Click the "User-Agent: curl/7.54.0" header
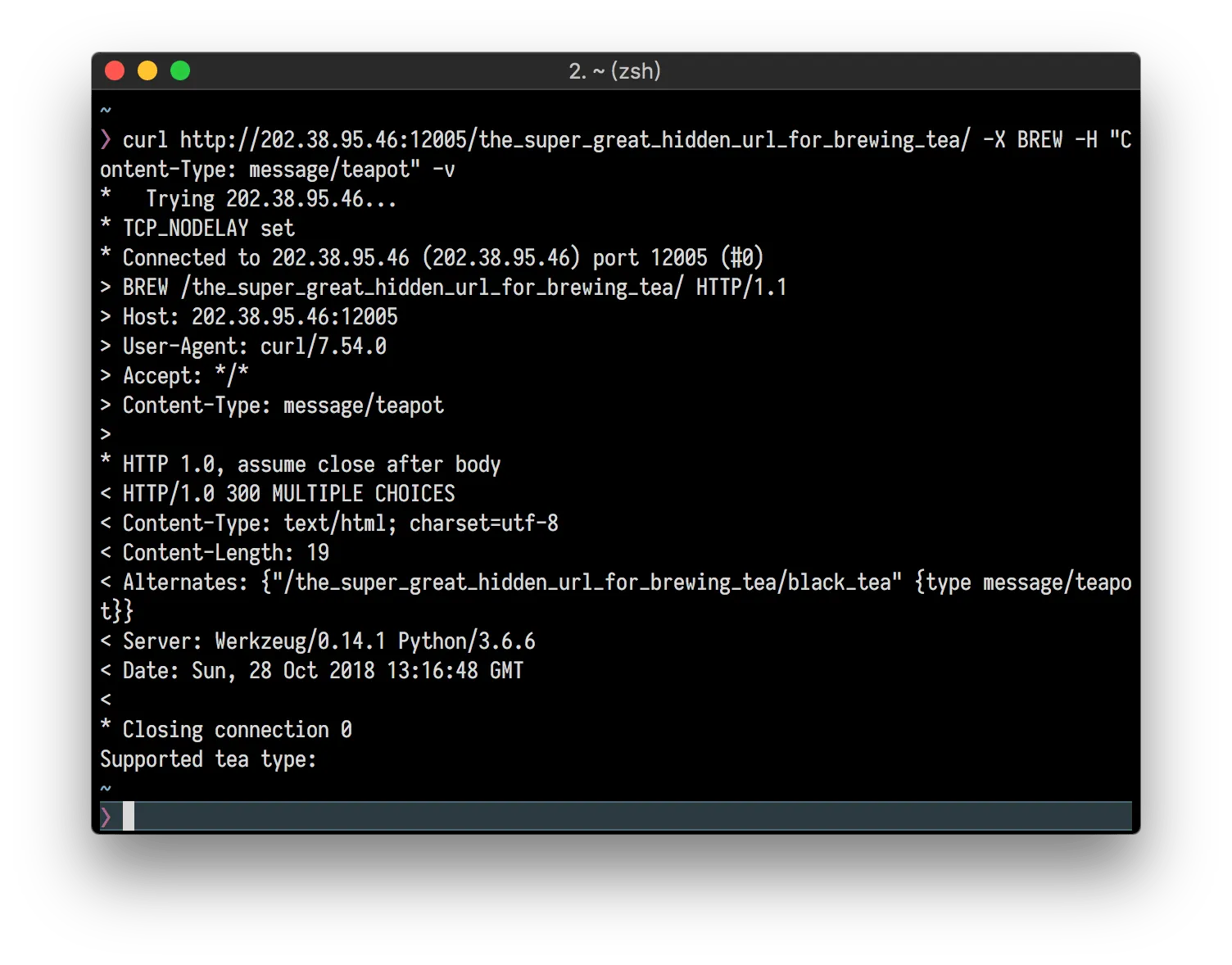 tap(254, 347)
